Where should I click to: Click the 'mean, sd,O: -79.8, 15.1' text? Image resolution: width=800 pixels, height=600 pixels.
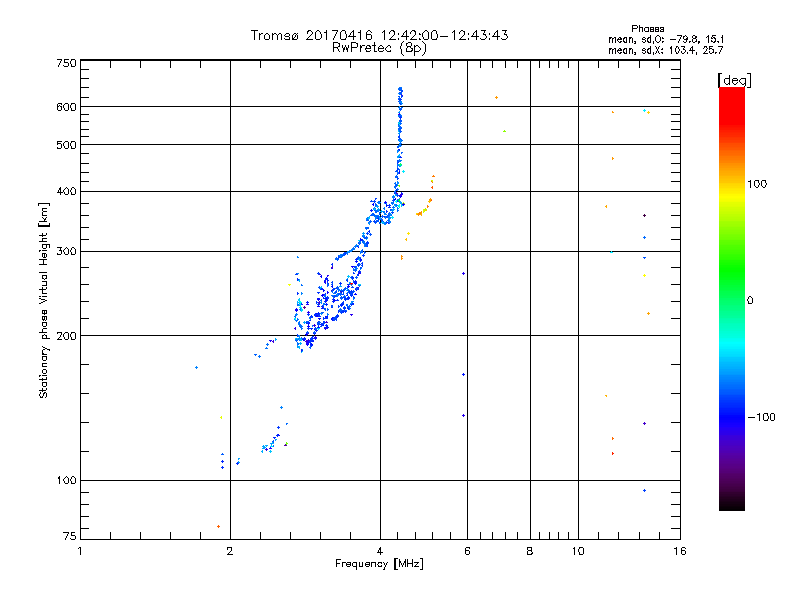[666, 39]
